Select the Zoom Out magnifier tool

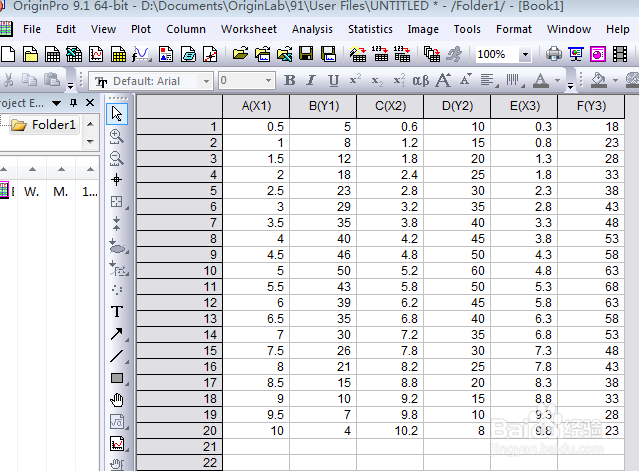coord(117,158)
